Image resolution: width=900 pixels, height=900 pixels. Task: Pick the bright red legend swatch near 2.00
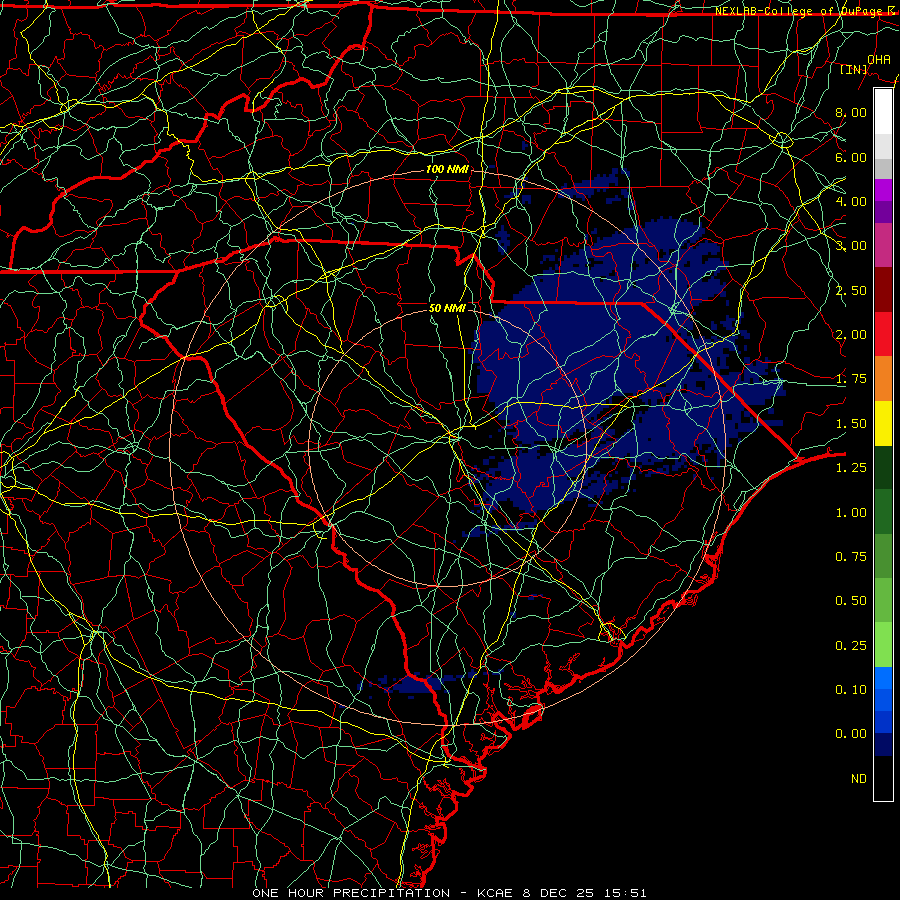click(x=883, y=334)
